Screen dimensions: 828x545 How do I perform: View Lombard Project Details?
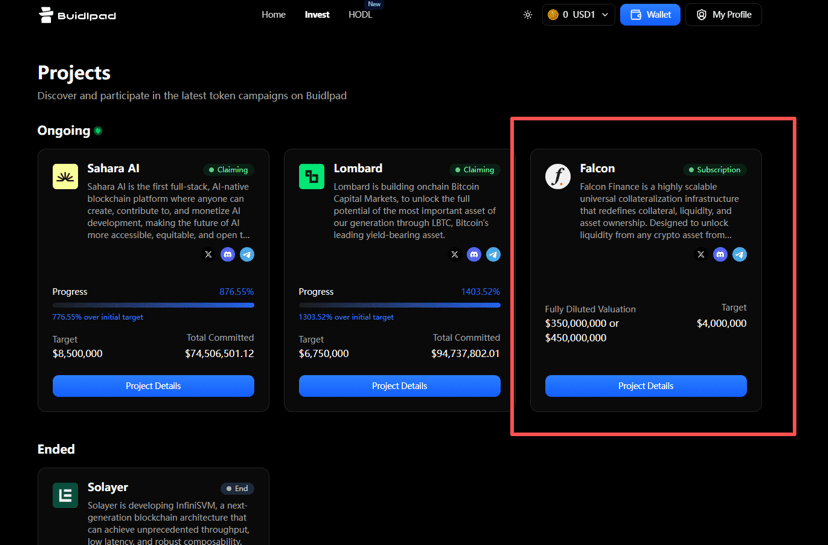pos(400,386)
